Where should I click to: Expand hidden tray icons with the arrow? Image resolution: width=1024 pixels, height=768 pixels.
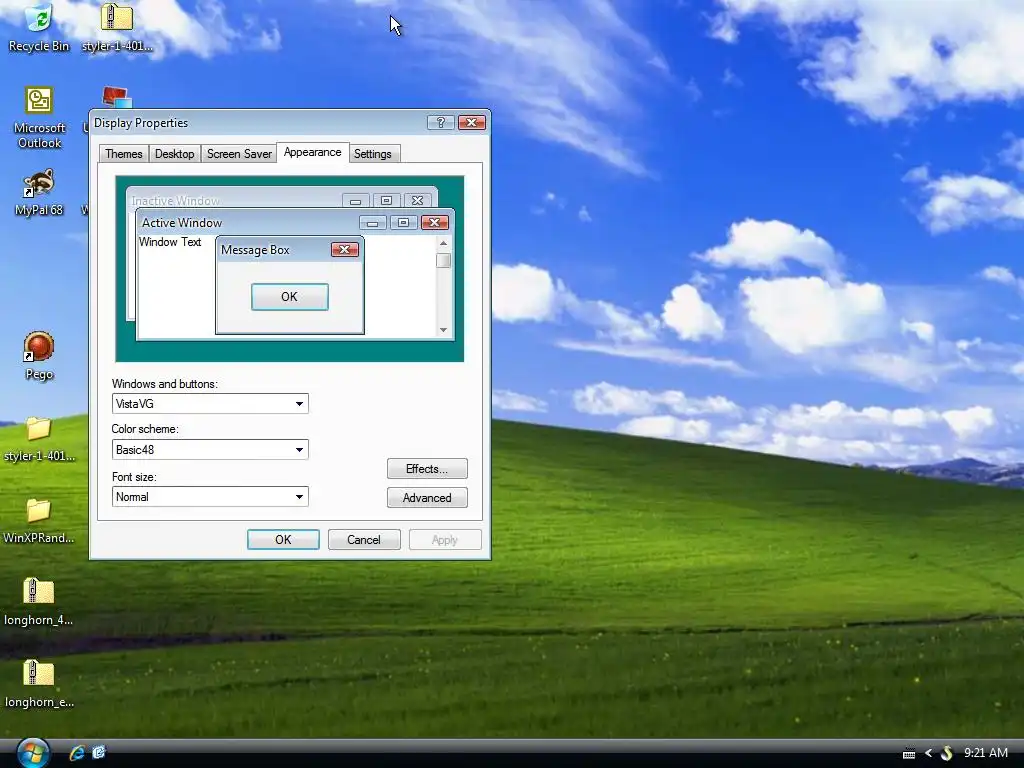pos(928,753)
